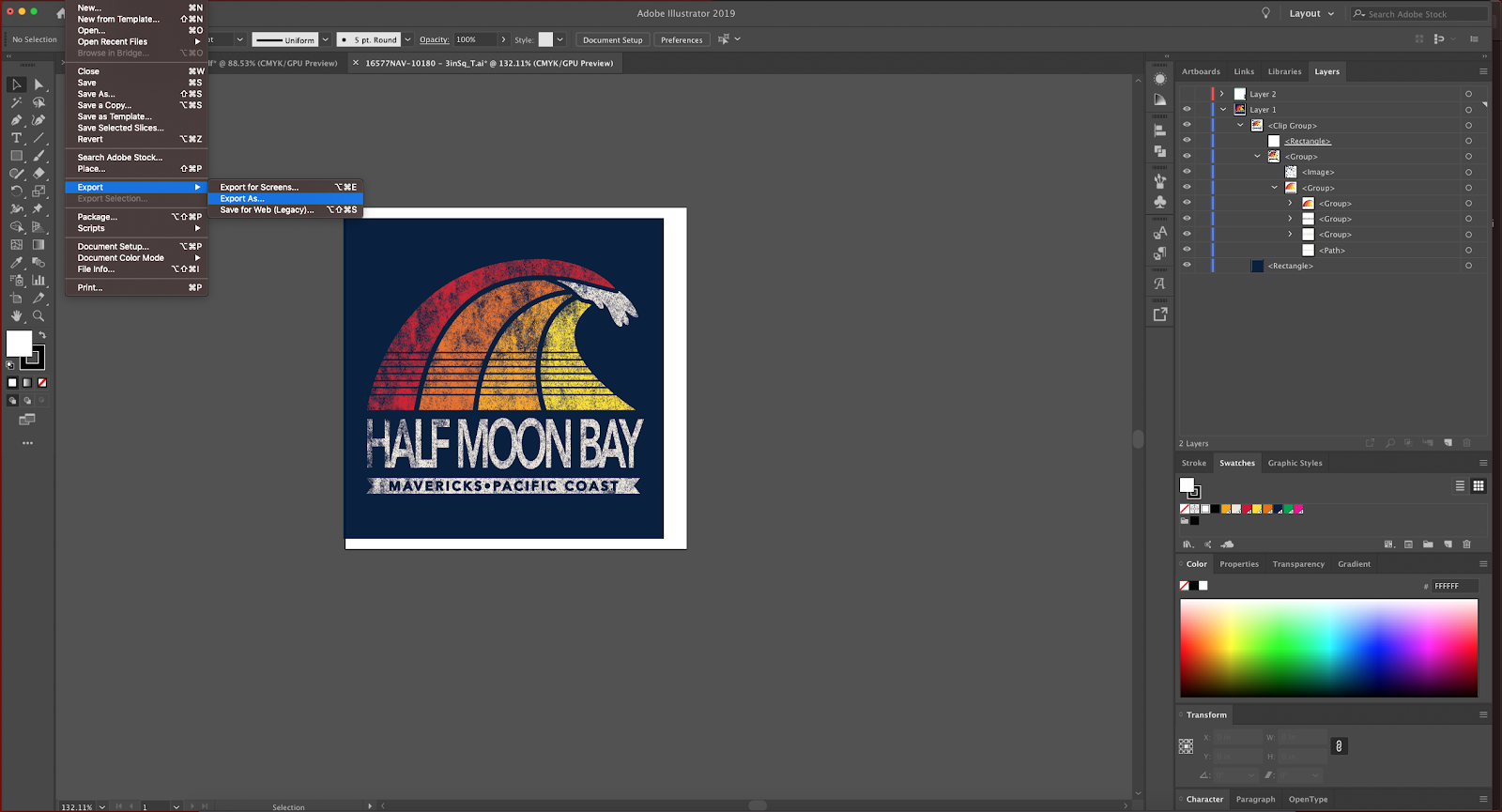
Task: Click the Document Setup button in control bar
Action: [x=612, y=39]
